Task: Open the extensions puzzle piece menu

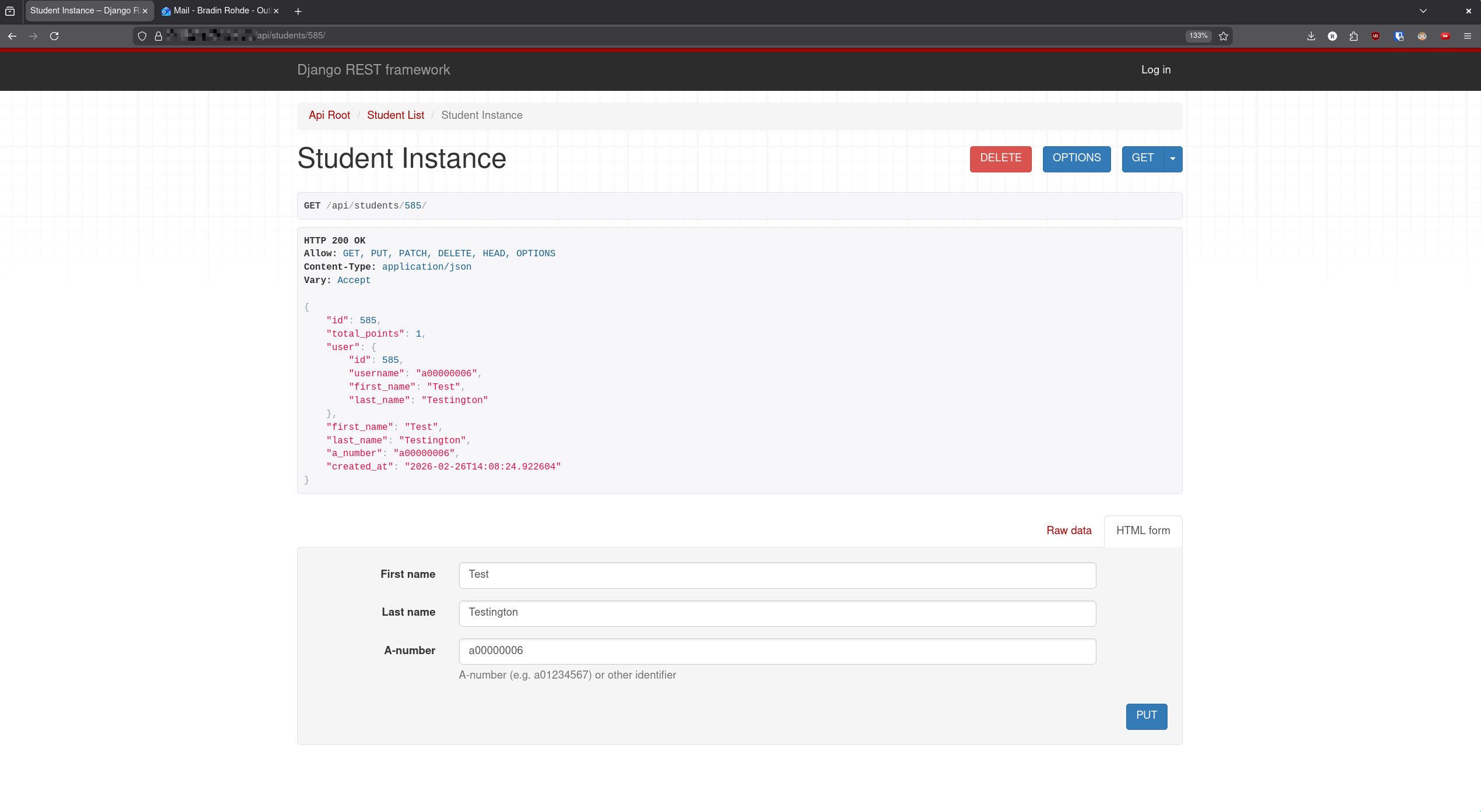Action: (x=1354, y=36)
